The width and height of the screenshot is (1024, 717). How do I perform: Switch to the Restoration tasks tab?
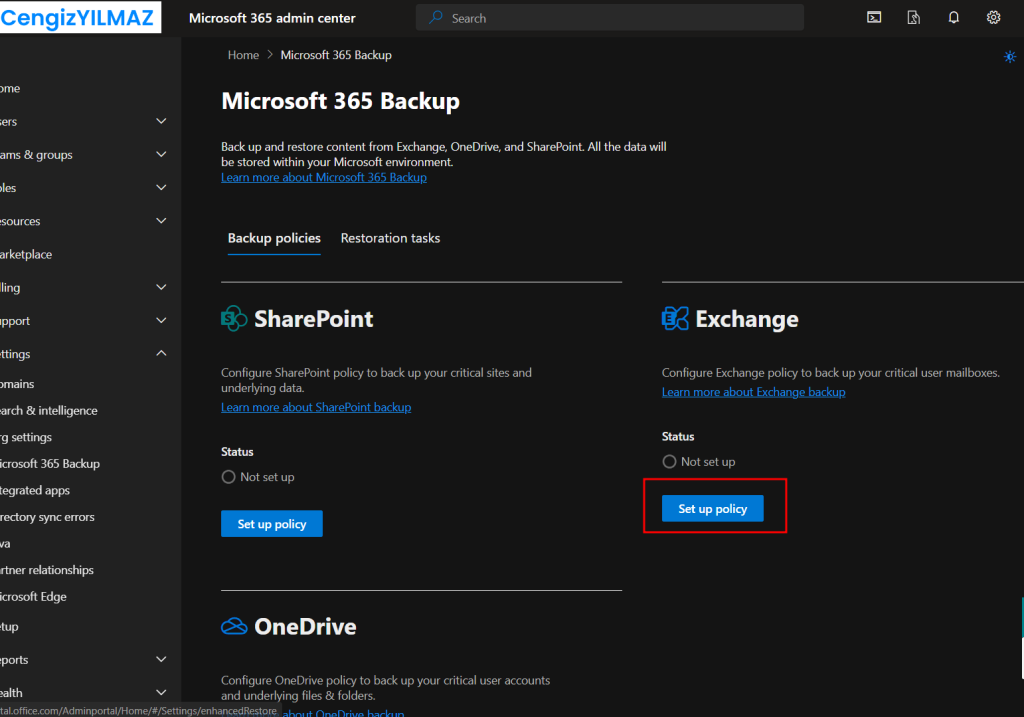pos(390,238)
